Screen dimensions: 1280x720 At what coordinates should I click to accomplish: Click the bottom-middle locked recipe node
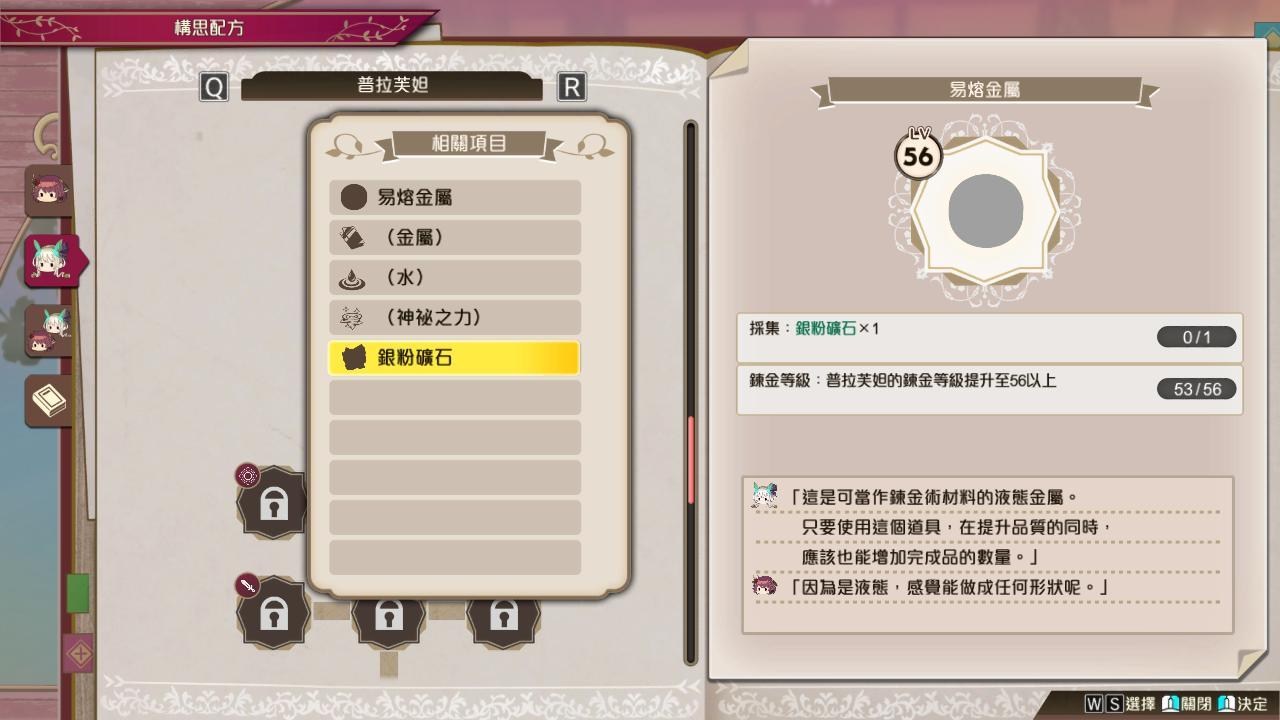pos(388,617)
